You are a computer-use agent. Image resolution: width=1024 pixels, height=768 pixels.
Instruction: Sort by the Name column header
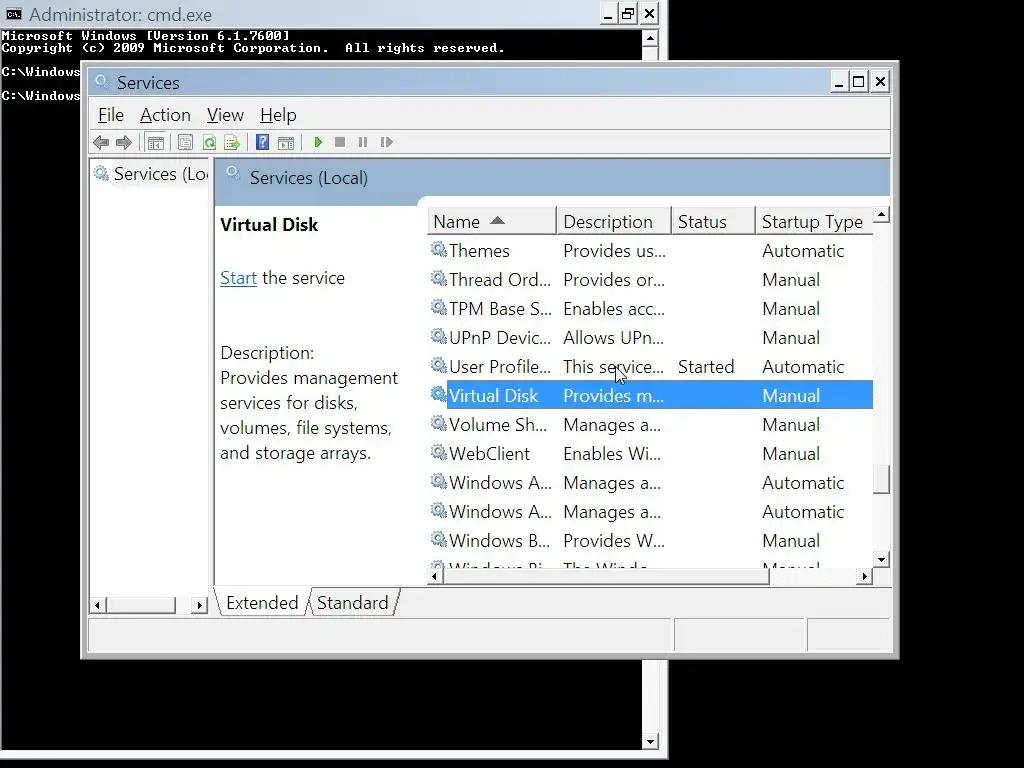(x=492, y=222)
